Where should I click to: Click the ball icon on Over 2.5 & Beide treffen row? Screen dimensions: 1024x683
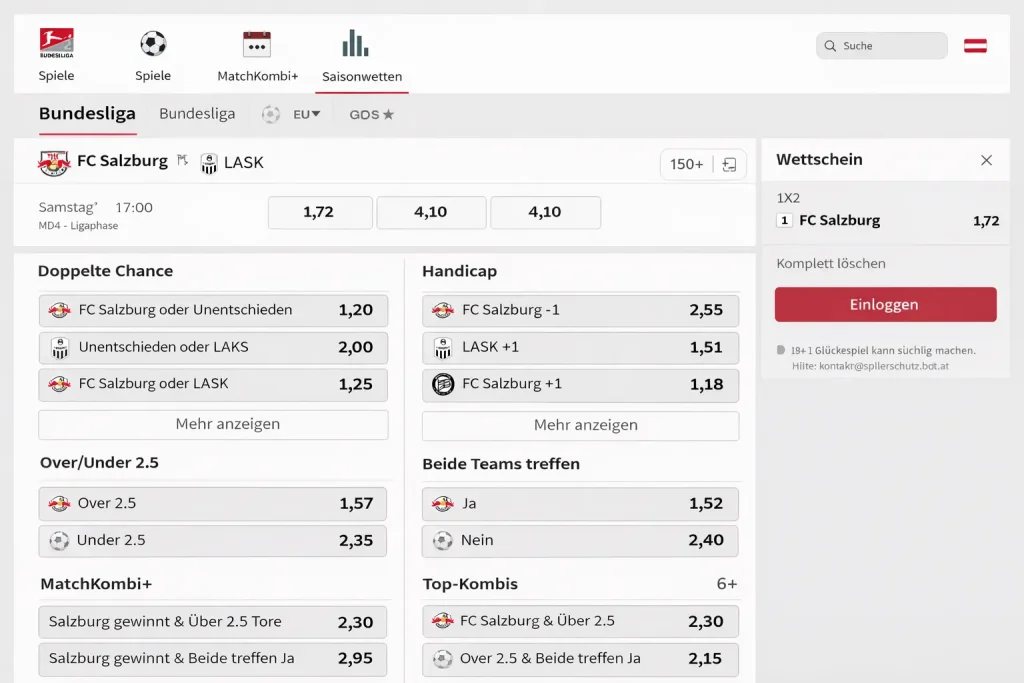[443, 659]
